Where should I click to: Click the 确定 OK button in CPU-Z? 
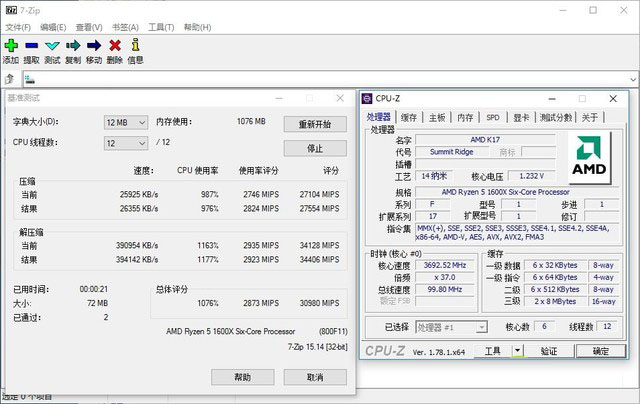[x=600, y=351]
